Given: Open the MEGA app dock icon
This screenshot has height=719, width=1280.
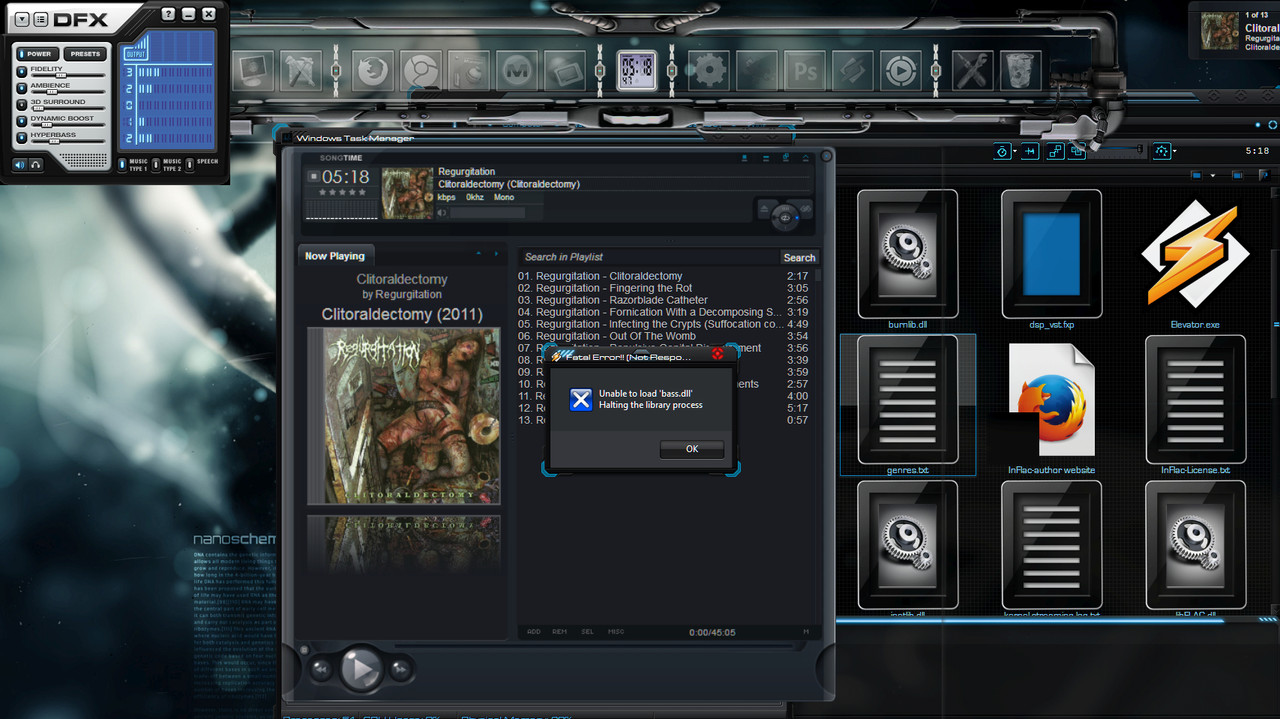Looking at the screenshot, I should 516,71.
